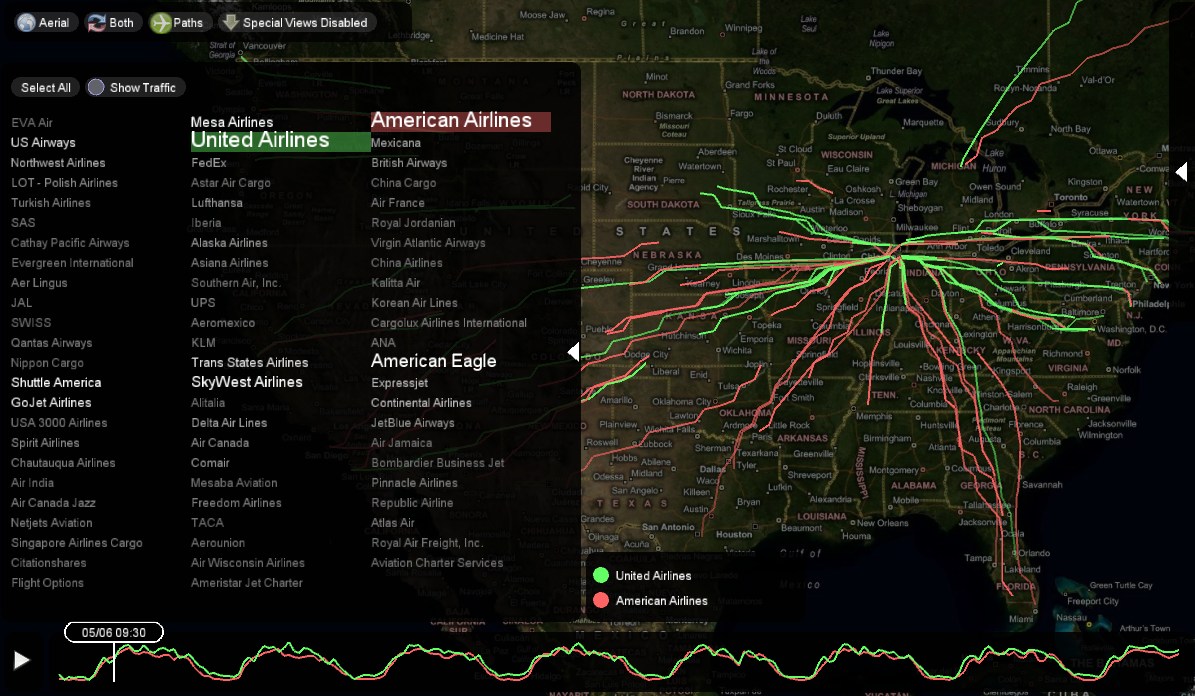This screenshot has width=1195, height=696.
Task: Select Southern Air, Inc.
Action: tap(235, 283)
